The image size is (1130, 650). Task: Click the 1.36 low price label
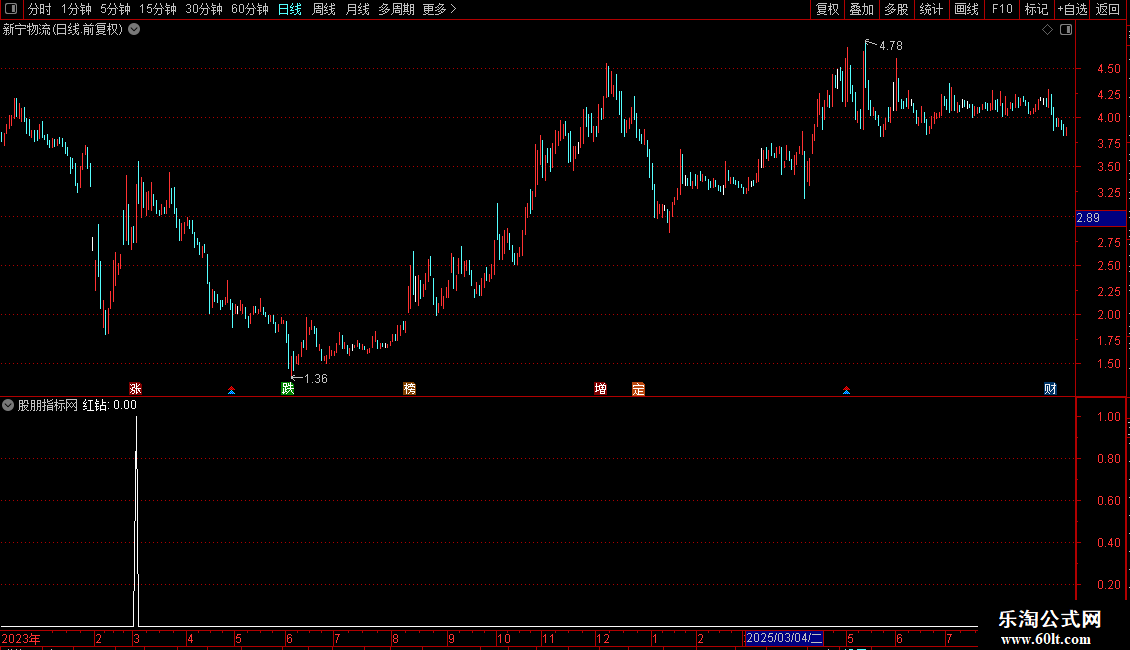click(x=316, y=378)
